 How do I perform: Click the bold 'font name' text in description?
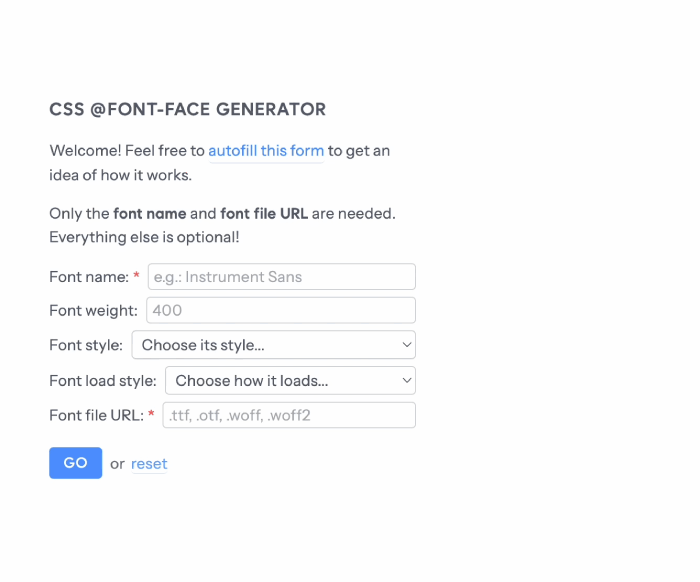[150, 213]
